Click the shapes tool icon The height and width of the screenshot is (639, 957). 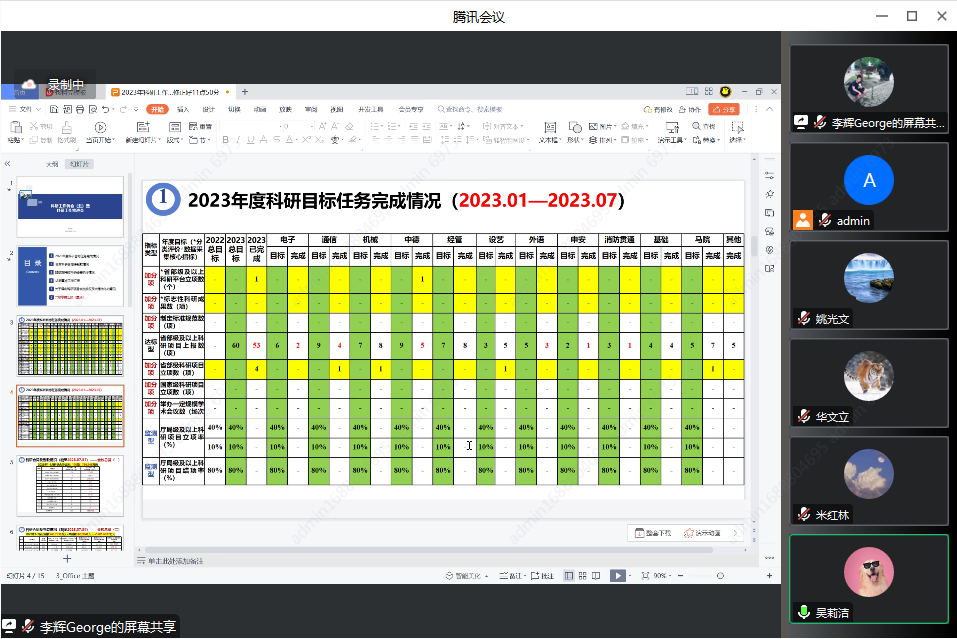tap(574, 128)
